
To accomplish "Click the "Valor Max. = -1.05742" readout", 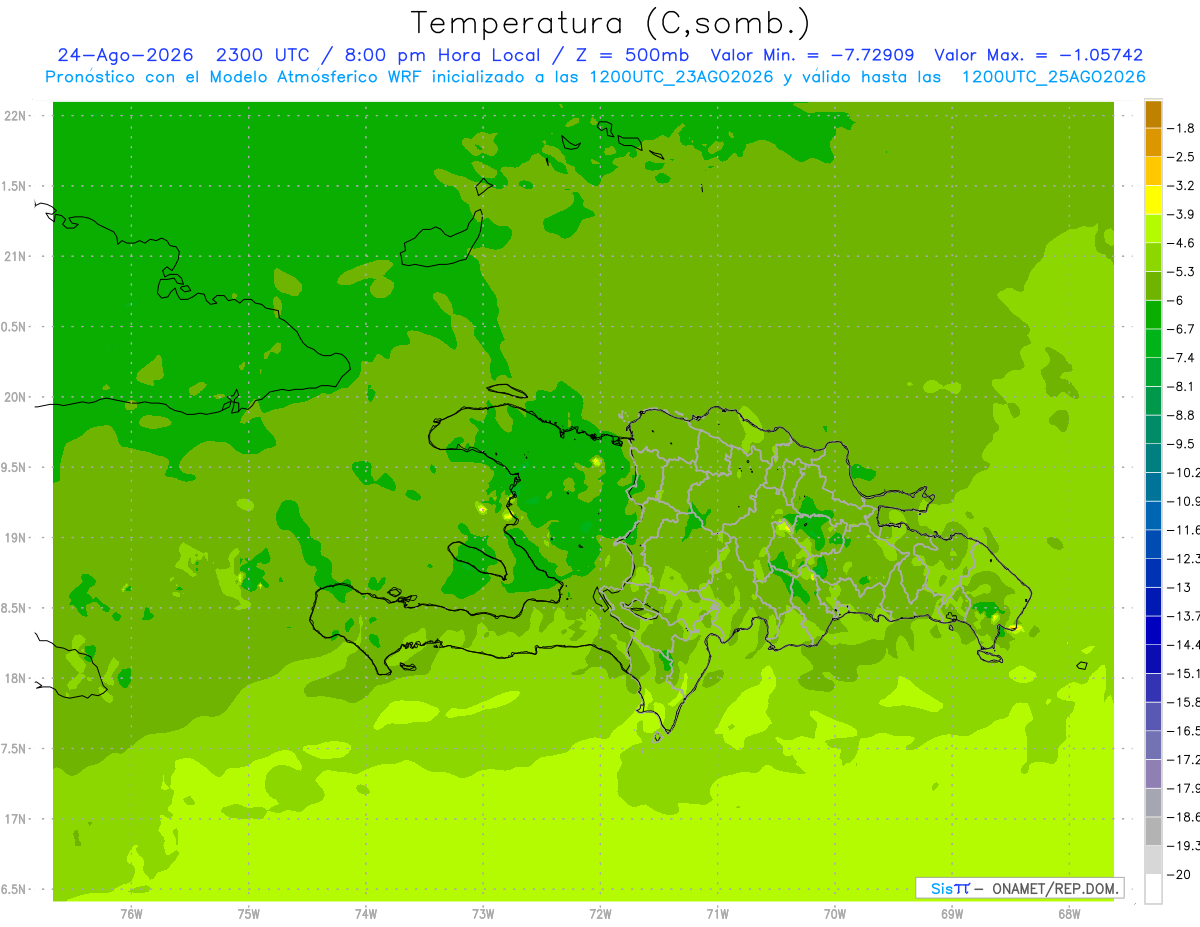I will pos(1038,55).
